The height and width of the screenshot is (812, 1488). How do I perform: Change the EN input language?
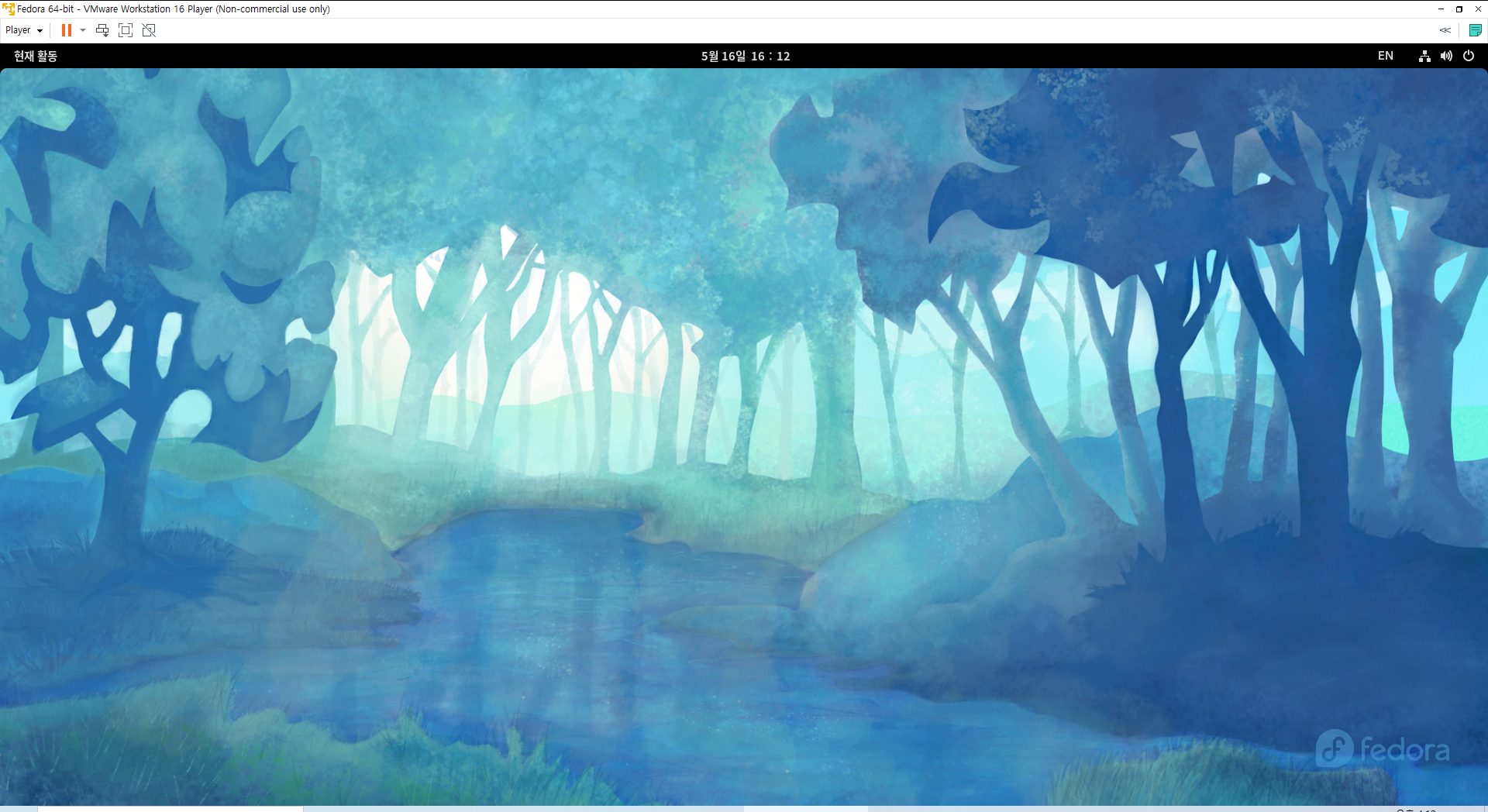[1386, 56]
